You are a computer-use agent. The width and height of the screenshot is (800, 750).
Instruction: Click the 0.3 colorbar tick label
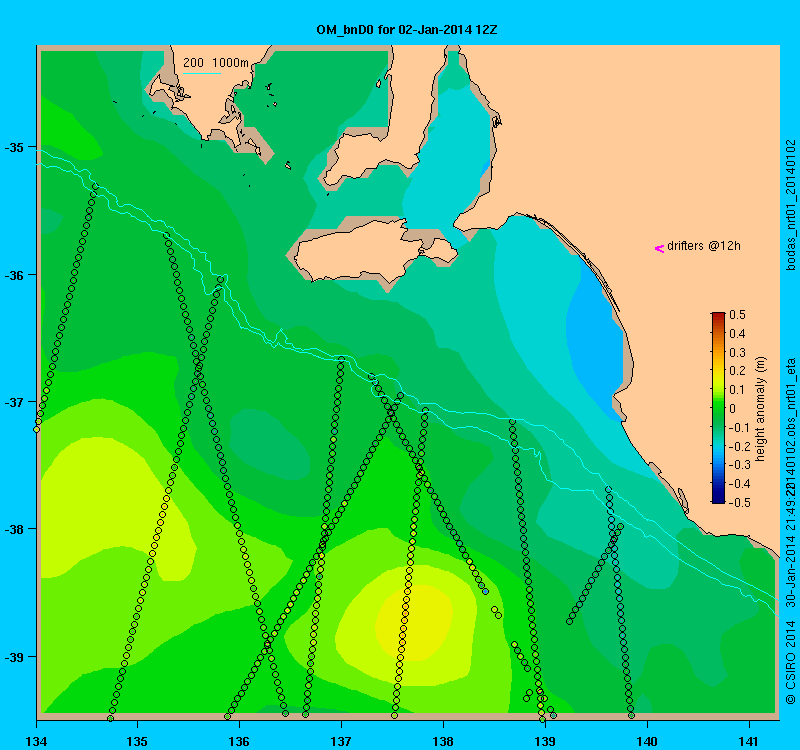click(737, 353)
